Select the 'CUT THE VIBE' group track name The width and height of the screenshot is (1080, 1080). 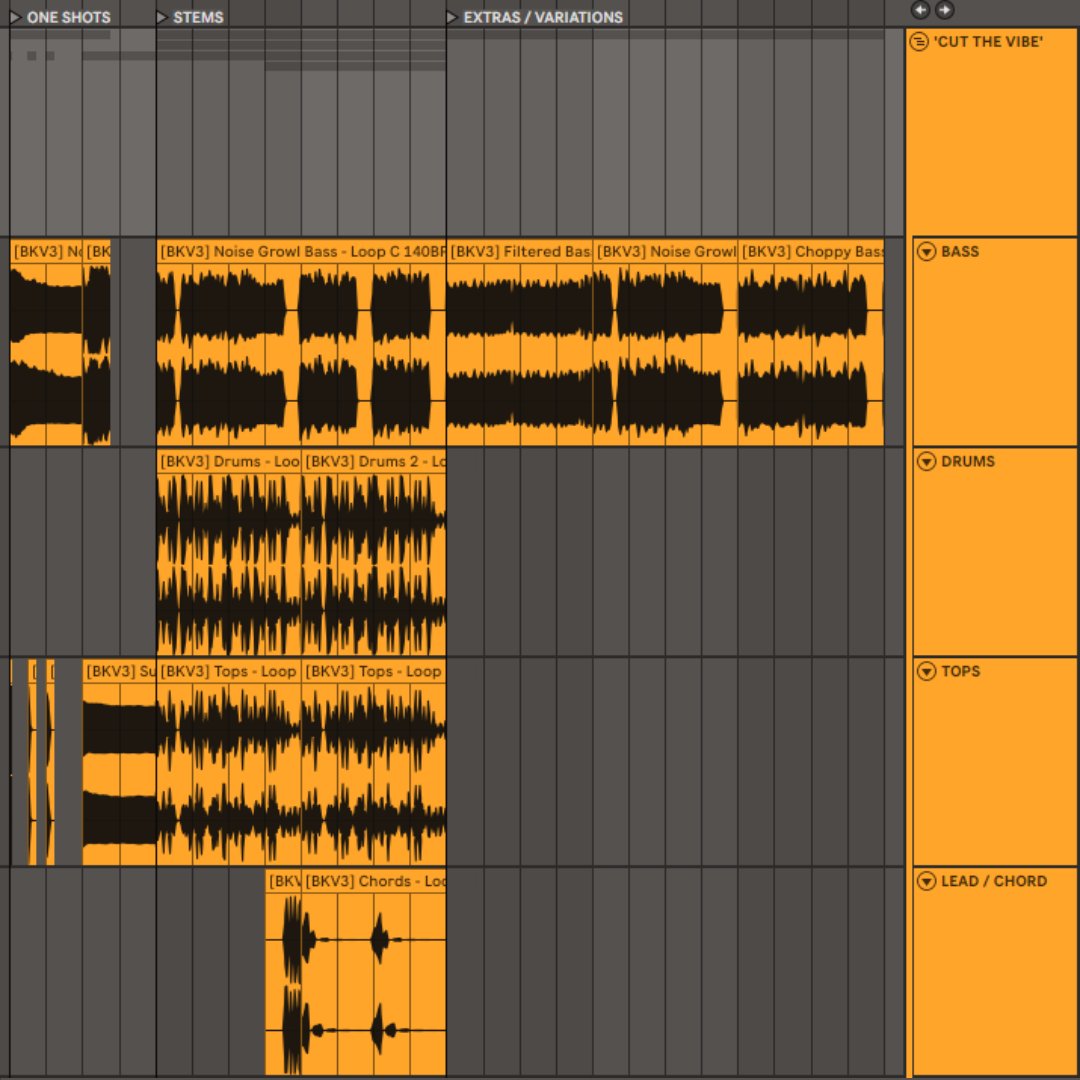click(988, 42)
